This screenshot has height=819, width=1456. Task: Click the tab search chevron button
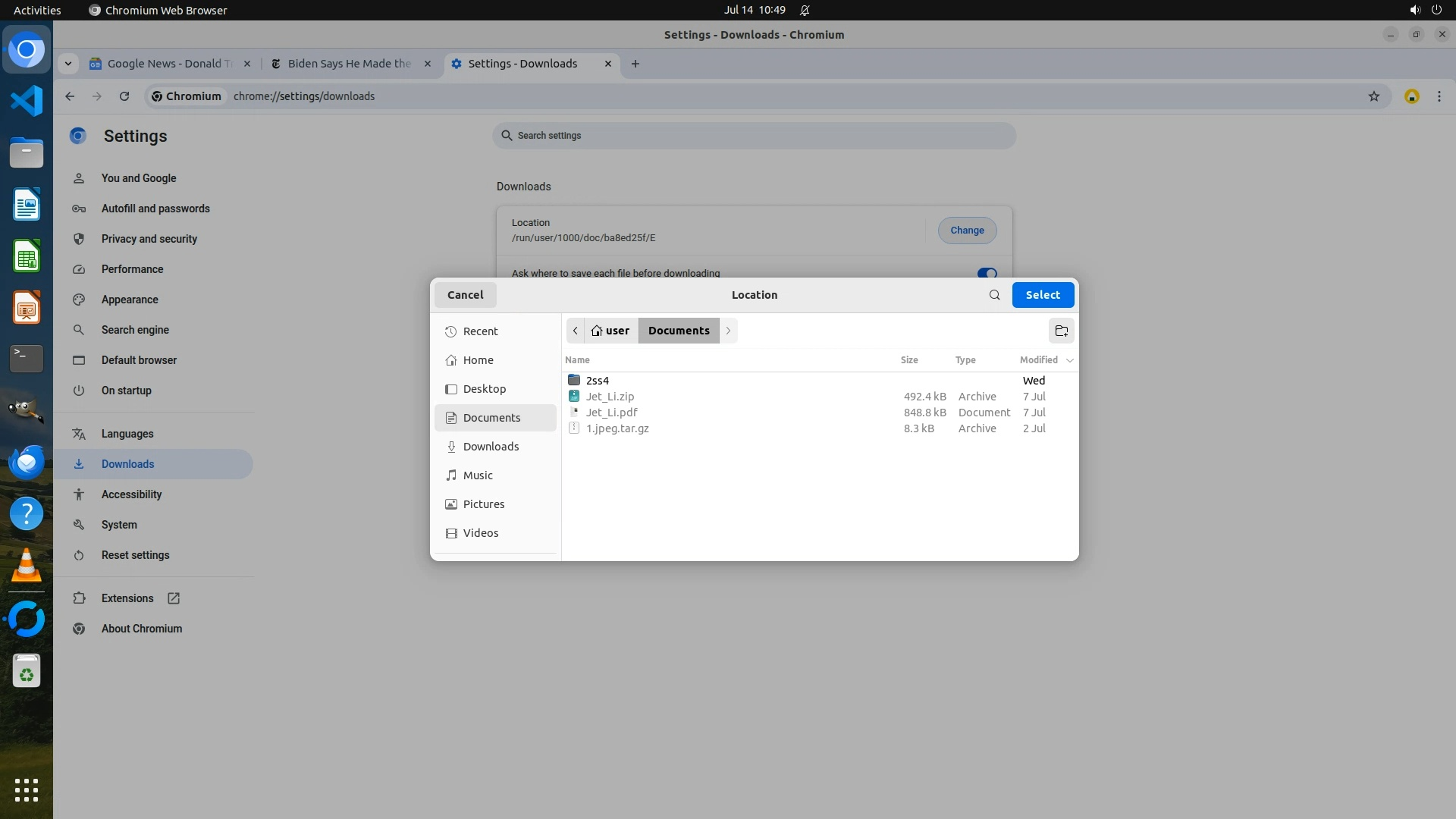[68, 64]
